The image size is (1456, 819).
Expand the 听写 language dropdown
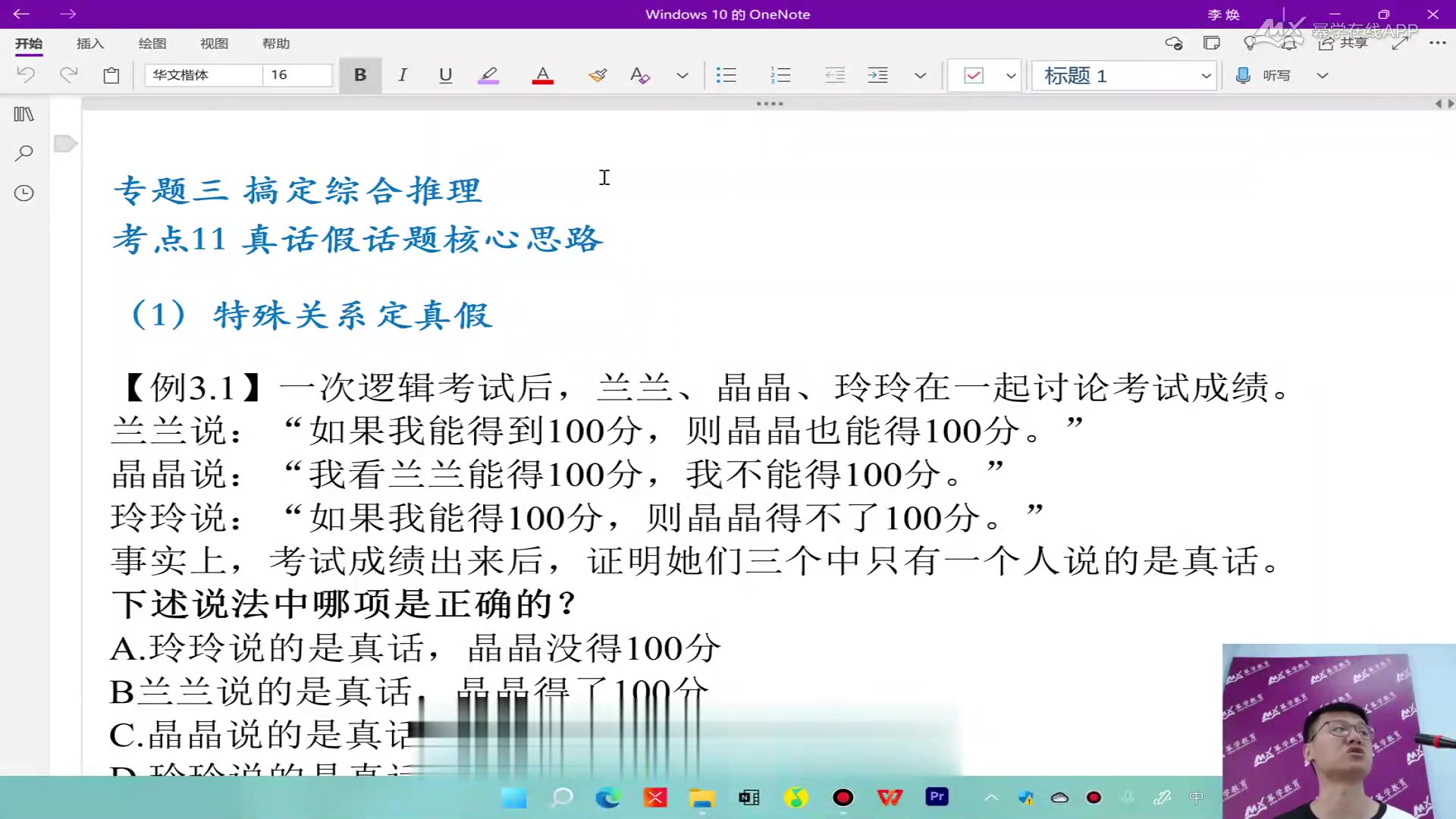tap(1323, 75)
